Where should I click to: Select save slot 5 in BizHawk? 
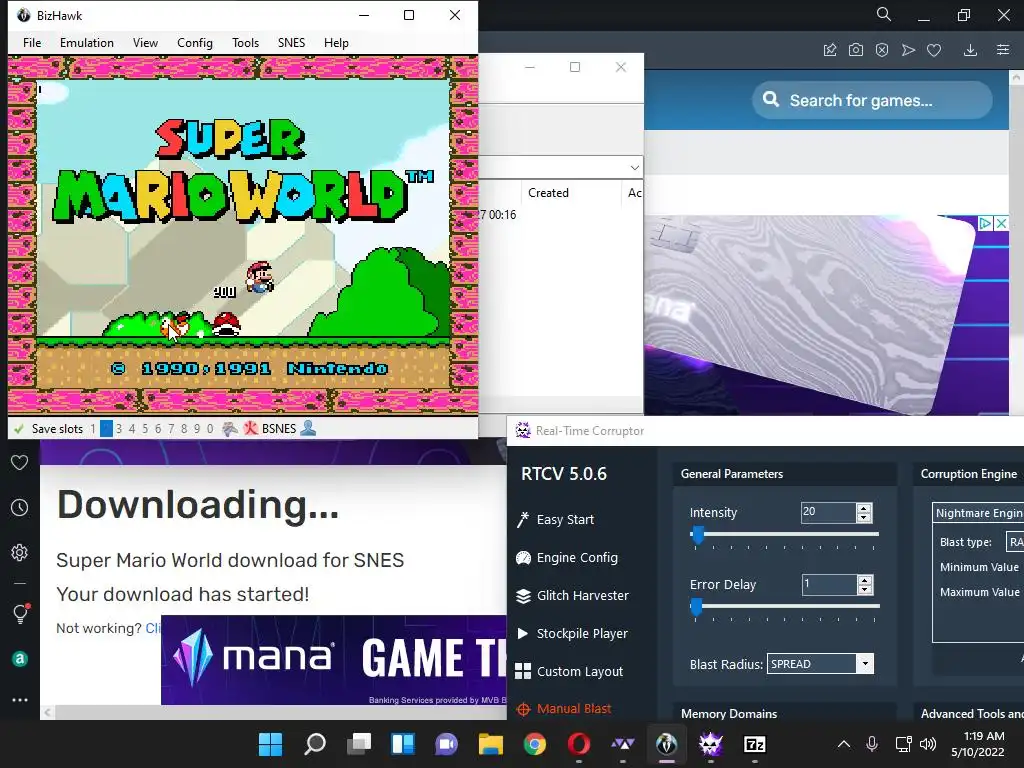(x=145, y=429)
